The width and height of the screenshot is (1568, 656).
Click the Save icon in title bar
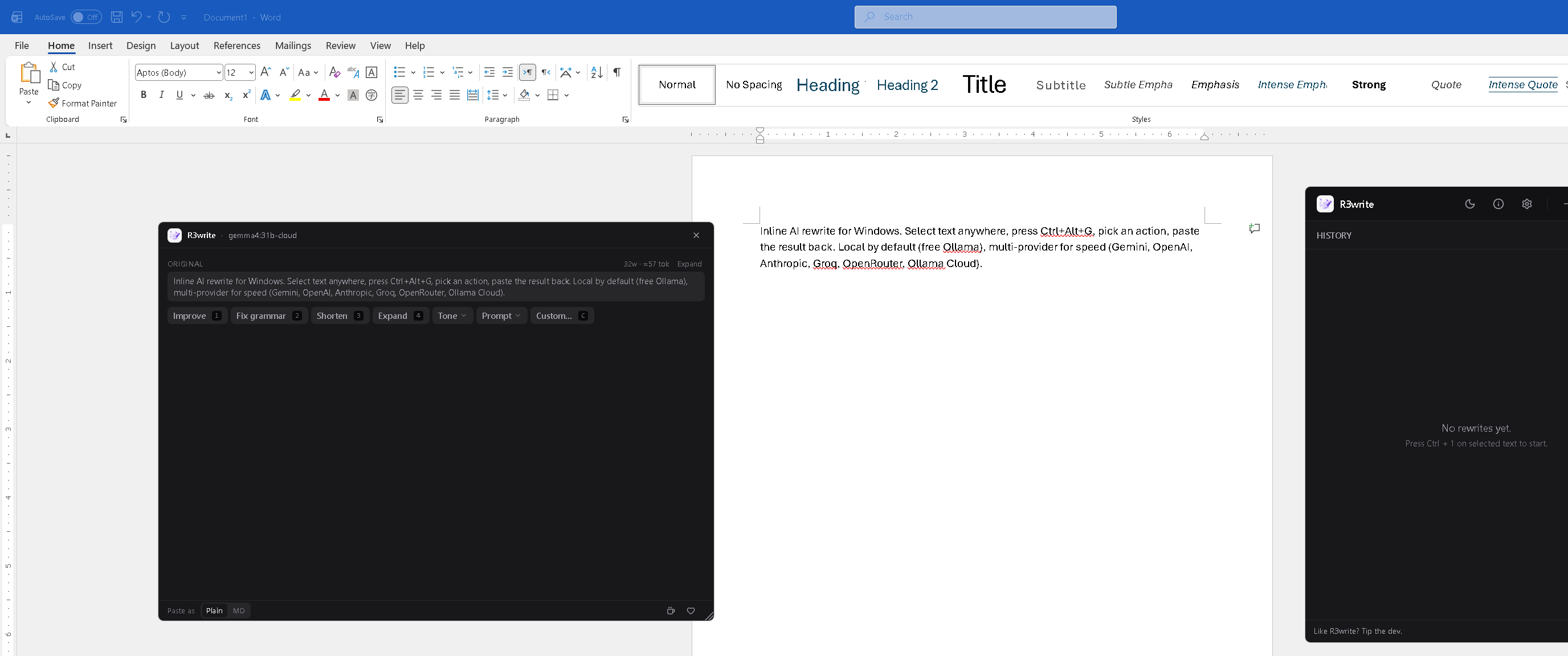(117, 17)
